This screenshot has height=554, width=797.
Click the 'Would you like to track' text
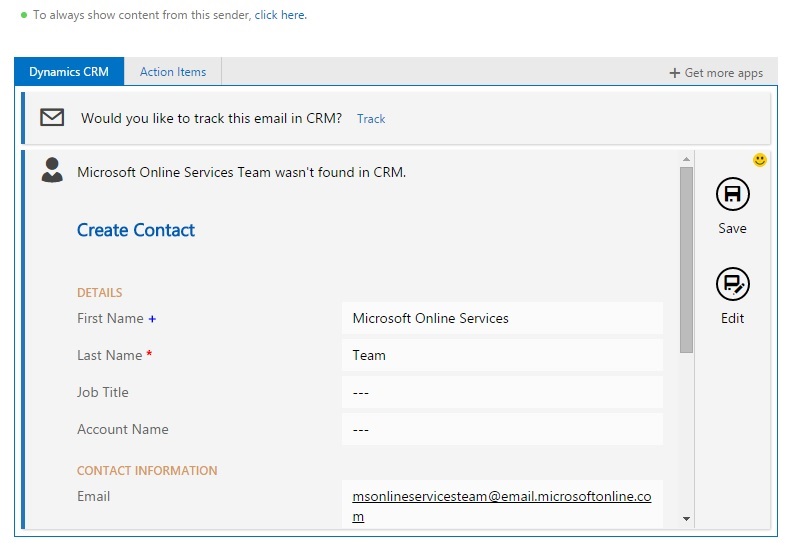pos(211,118)
